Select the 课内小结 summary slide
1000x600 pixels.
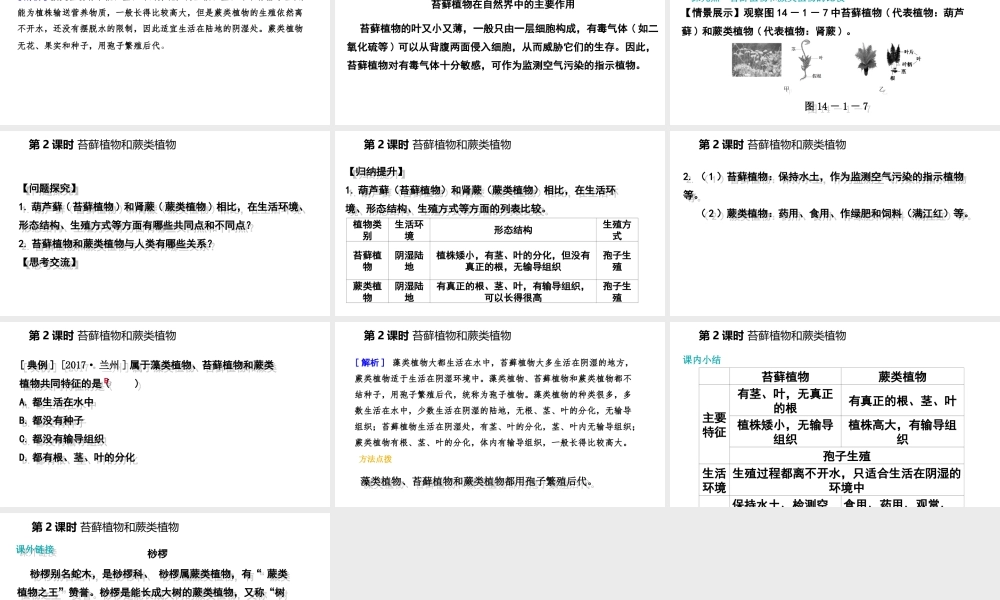(835, 414)
